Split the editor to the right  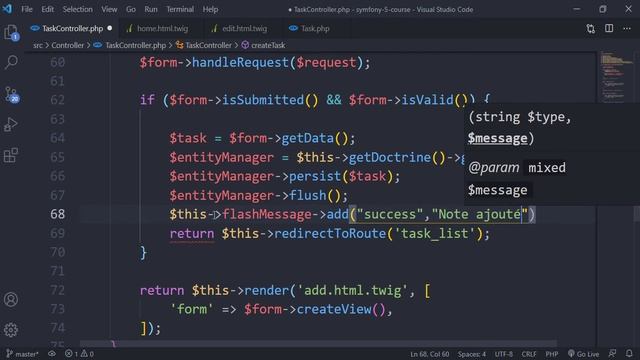pyautogui.click(x=609, y=29)
